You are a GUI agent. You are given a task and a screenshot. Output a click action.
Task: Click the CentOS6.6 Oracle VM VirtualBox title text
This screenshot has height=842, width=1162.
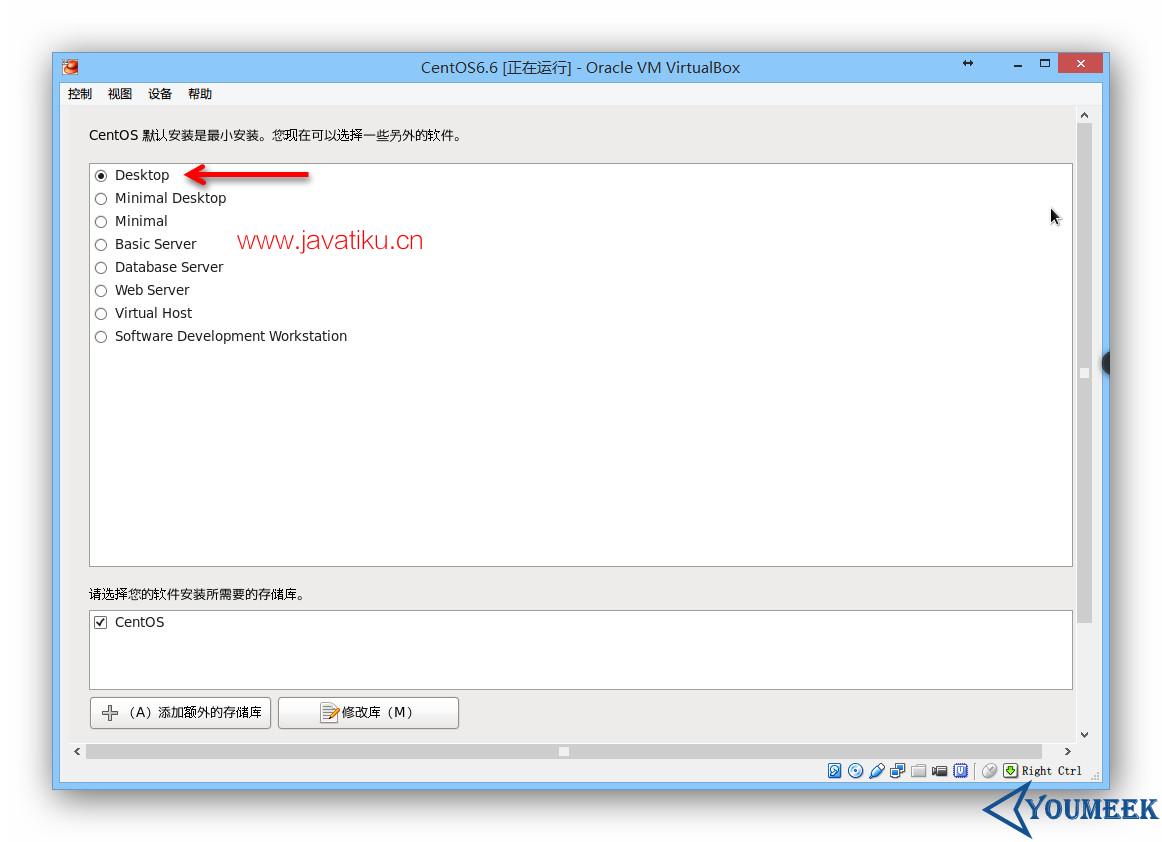pyautogui.click(x=580, y=67)
